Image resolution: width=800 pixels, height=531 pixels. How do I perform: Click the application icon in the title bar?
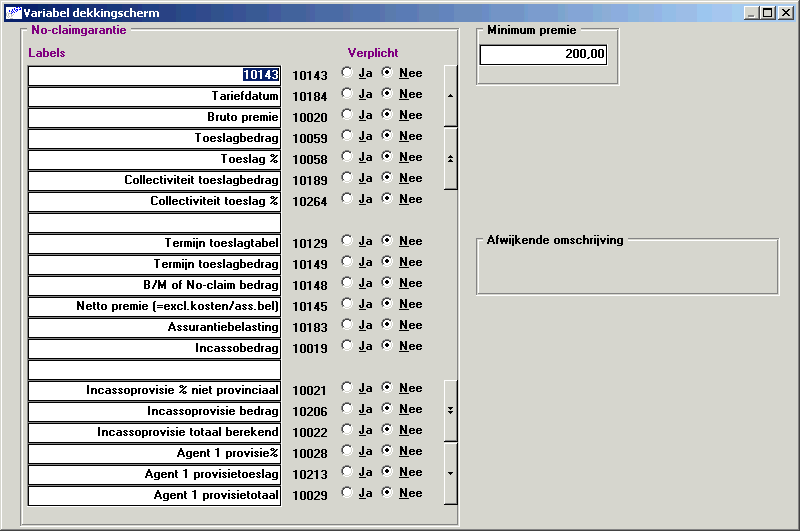tap(13, 13)
